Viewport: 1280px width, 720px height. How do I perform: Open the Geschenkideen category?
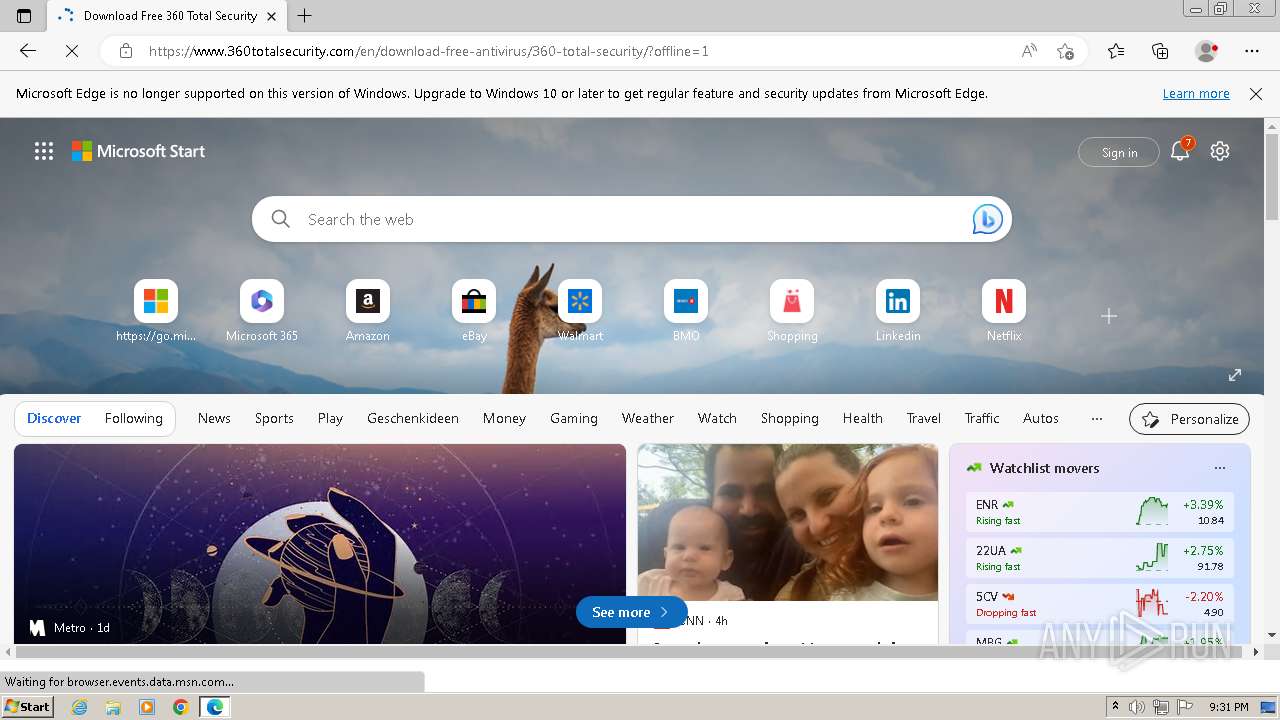click(413, 418)
